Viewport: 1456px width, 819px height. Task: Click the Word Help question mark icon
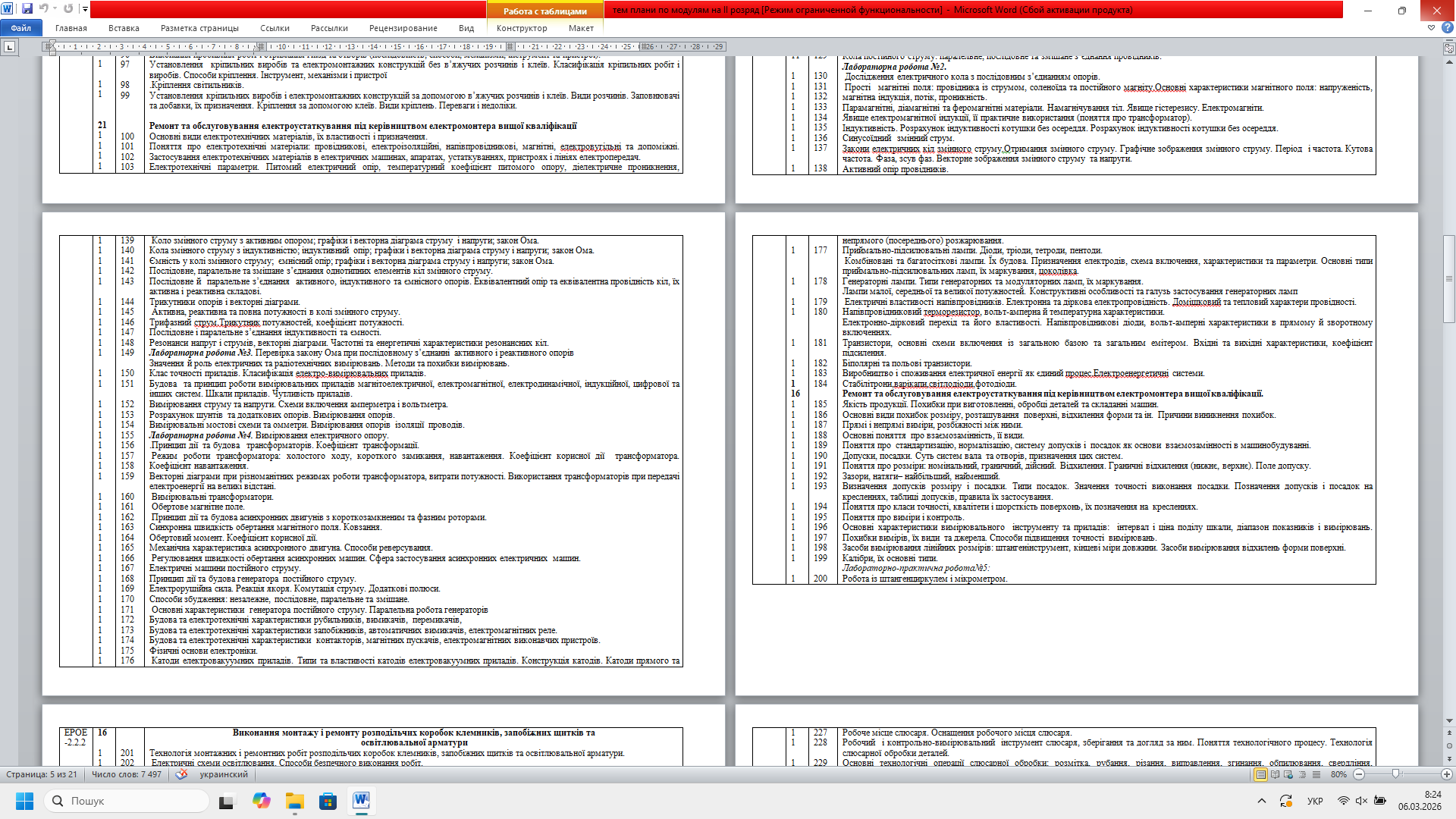click(1447, 27)
